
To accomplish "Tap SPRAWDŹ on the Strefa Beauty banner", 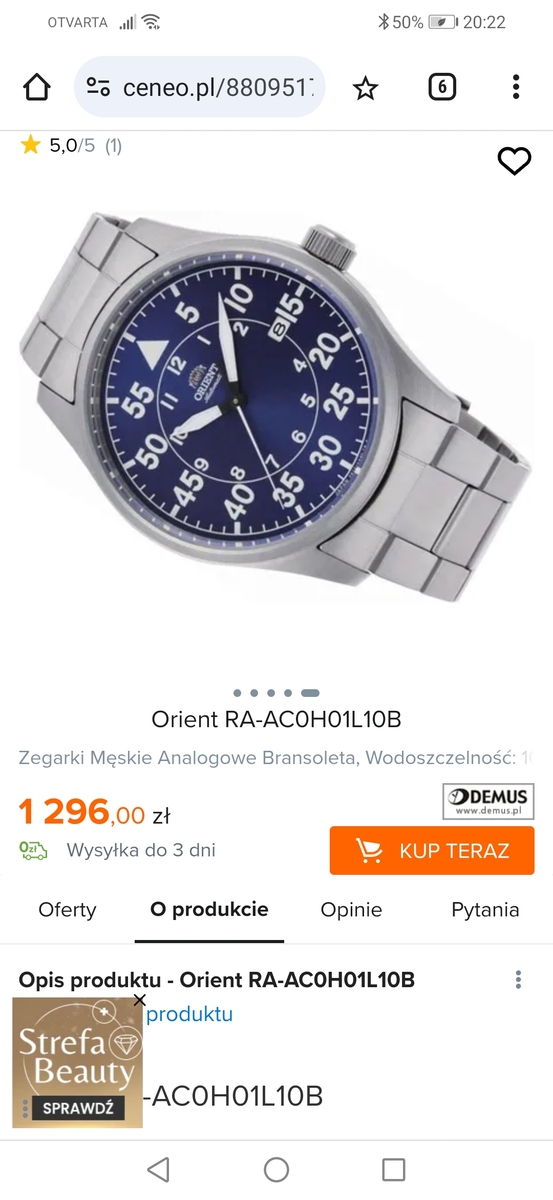I will [x=77, y=1108].
